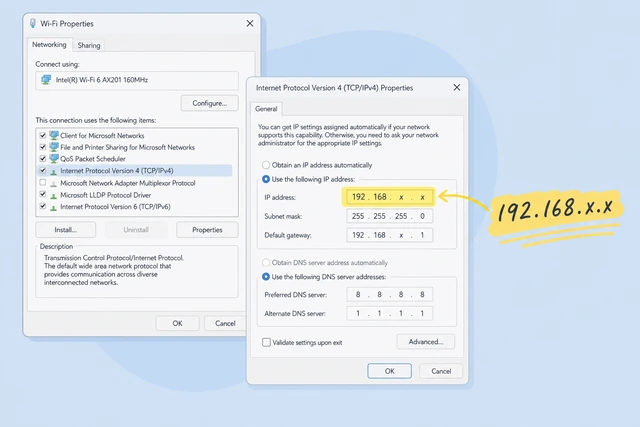This screenshot has height=427, width=640.
Task: Switch to the Networking tab
Action: click(49, 44)
